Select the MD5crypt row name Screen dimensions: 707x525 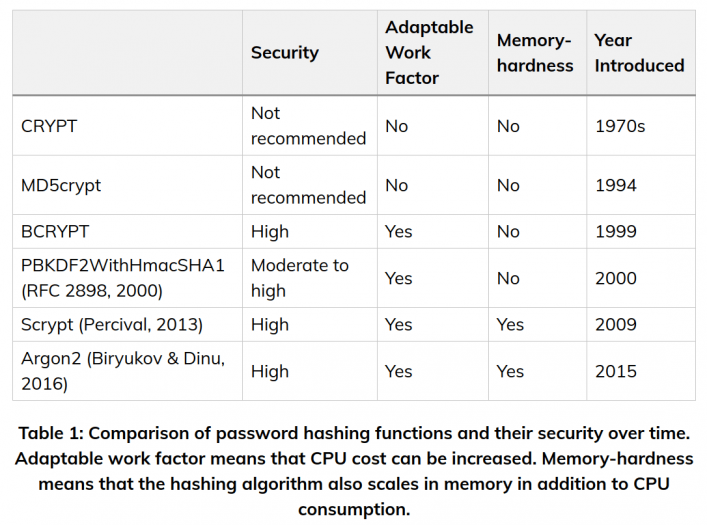[x=61, y=185]
